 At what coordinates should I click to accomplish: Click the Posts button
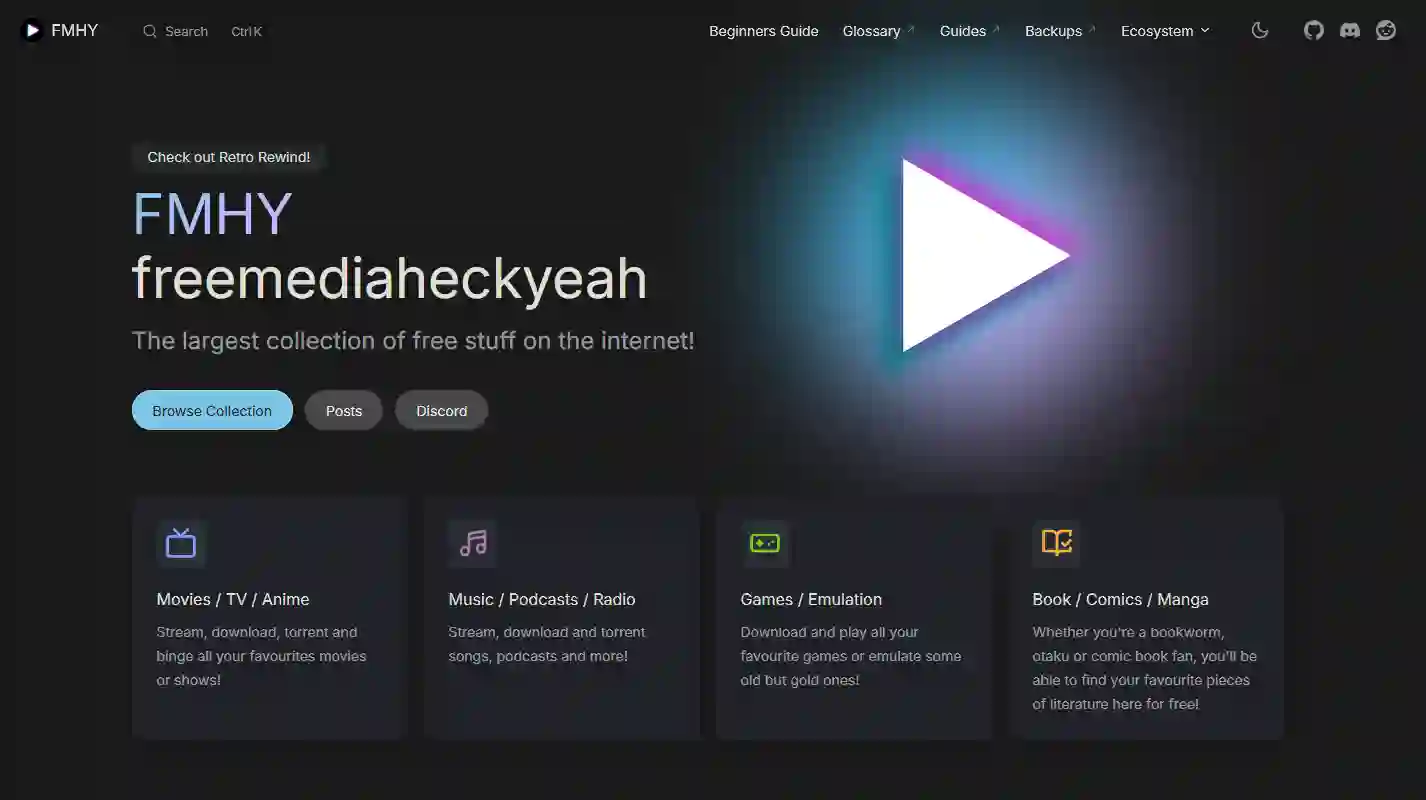(344, 411)
